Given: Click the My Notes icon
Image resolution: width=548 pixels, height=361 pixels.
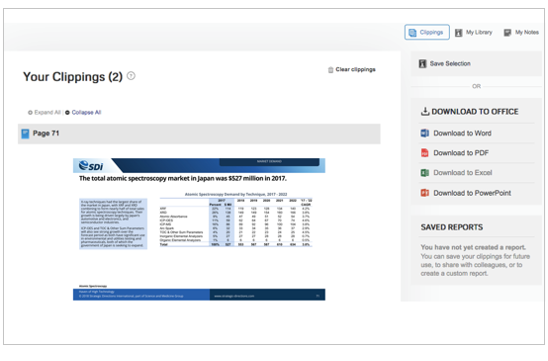Looking at the screenshot, I should click(x=507, y=33).
